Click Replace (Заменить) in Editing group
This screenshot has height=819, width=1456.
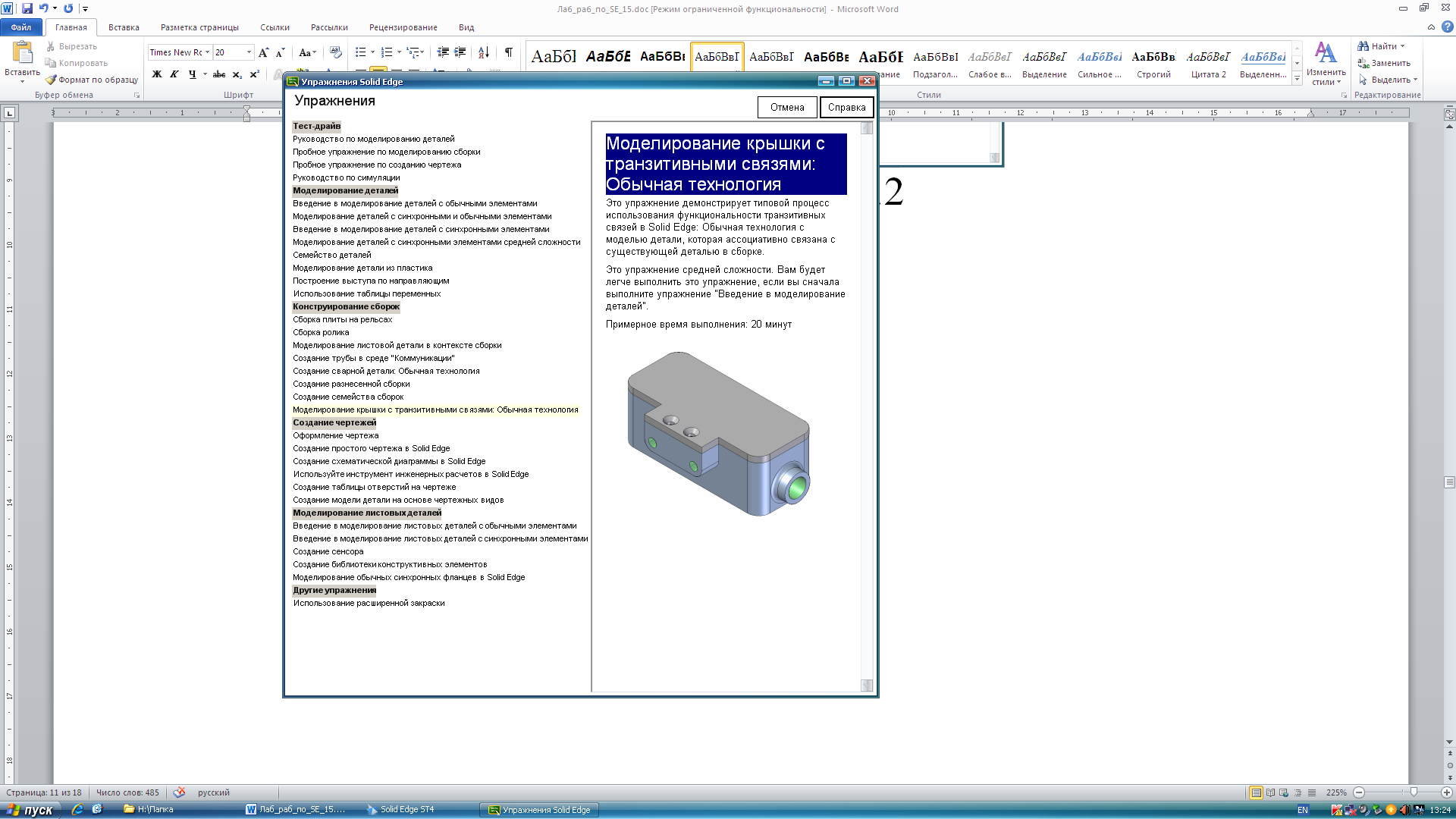click(x=1384, y=63)
